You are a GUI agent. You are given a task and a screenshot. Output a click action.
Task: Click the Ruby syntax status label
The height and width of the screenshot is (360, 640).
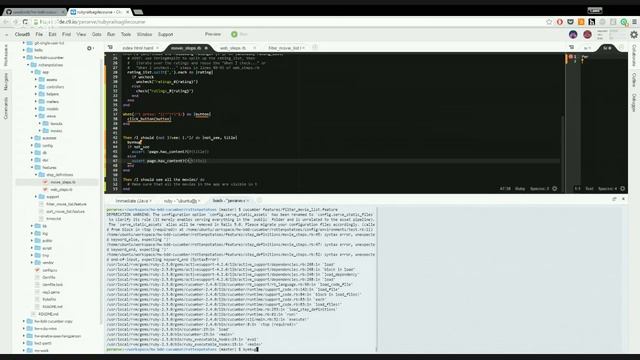pyautogui.click(x=520, y=189)
